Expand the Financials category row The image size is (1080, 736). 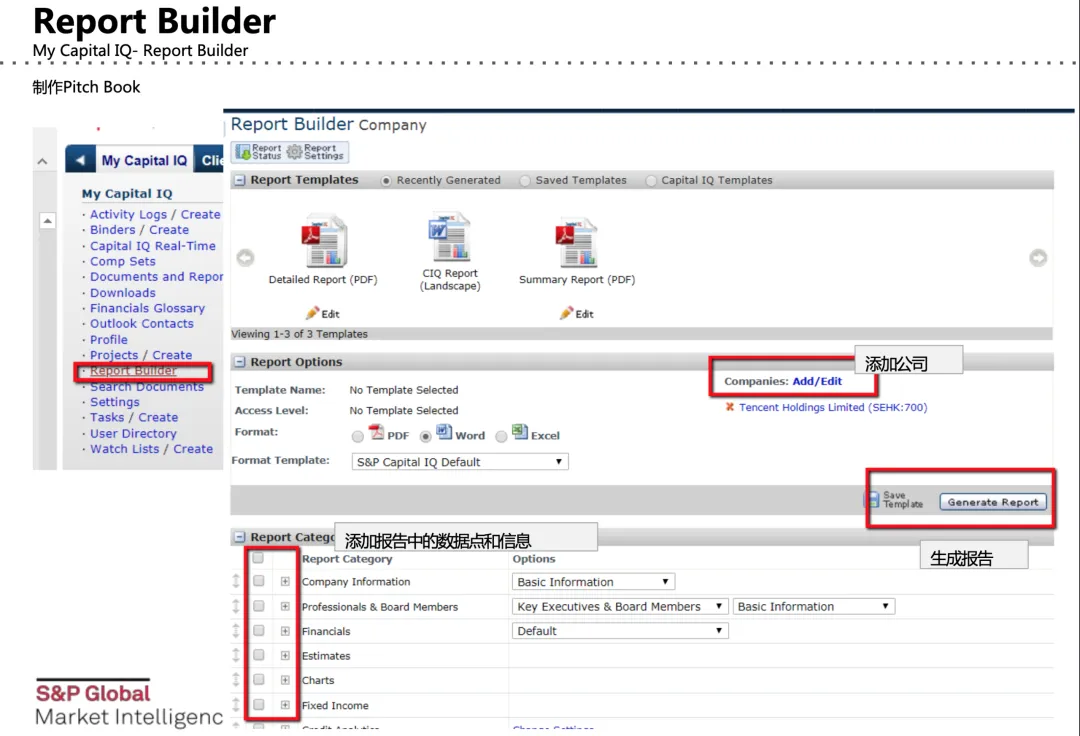[x=285, y=631]
